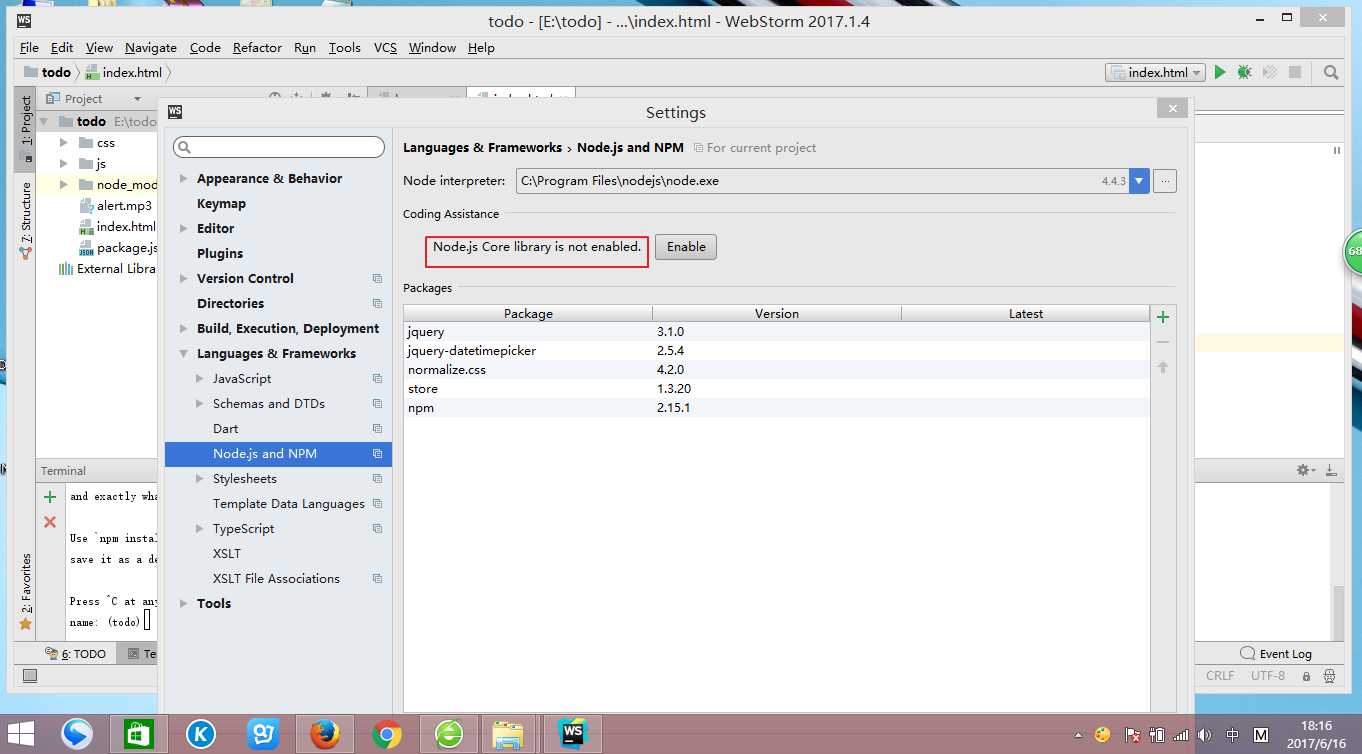Close terminal session with red X
The width and height of the screenshot is (1362, 754).
(50, 522)
